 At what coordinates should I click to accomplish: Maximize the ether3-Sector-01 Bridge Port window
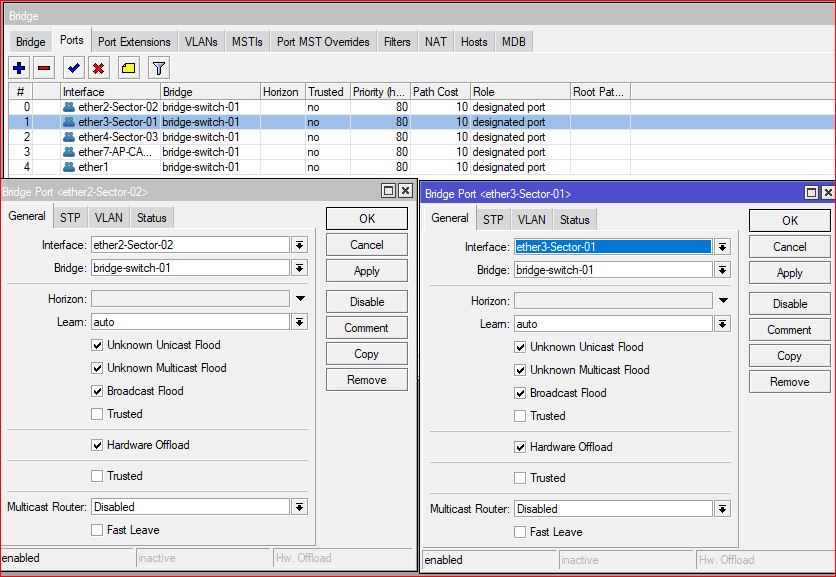coord(811,193)
